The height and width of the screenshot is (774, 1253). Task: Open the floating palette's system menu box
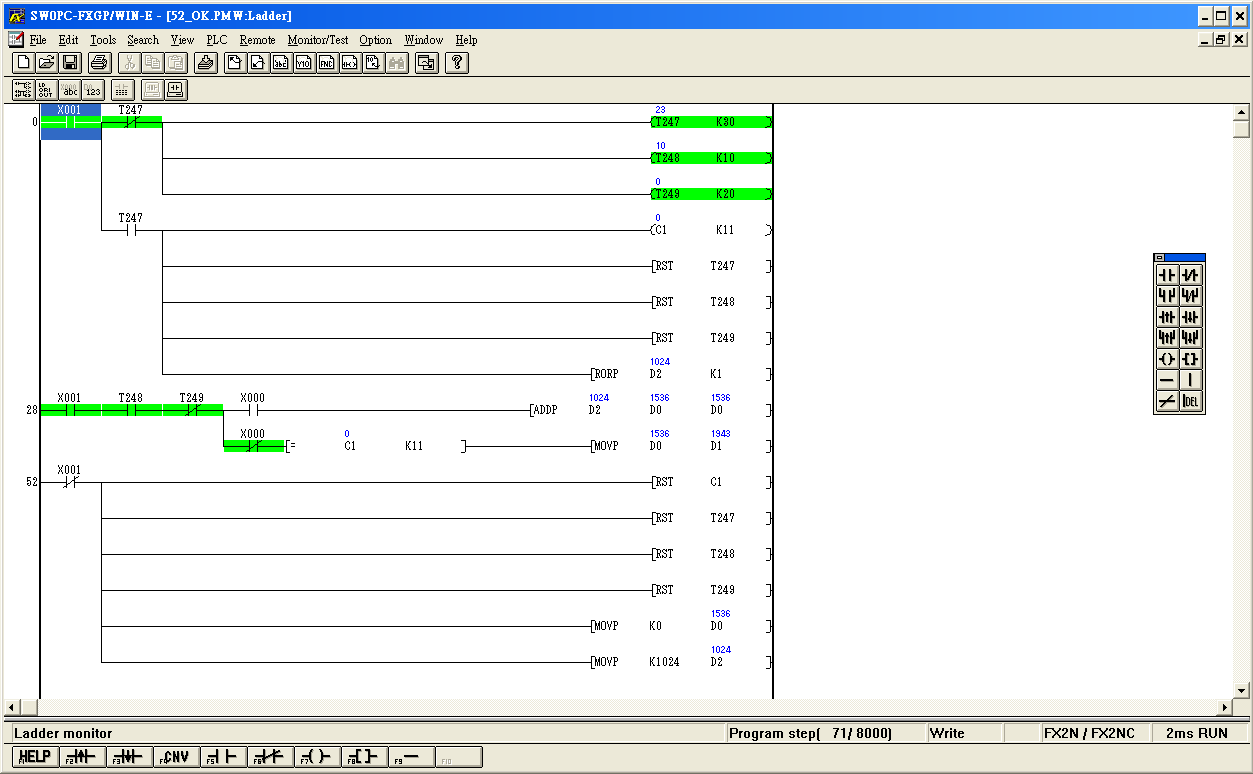pos(1160,258)
